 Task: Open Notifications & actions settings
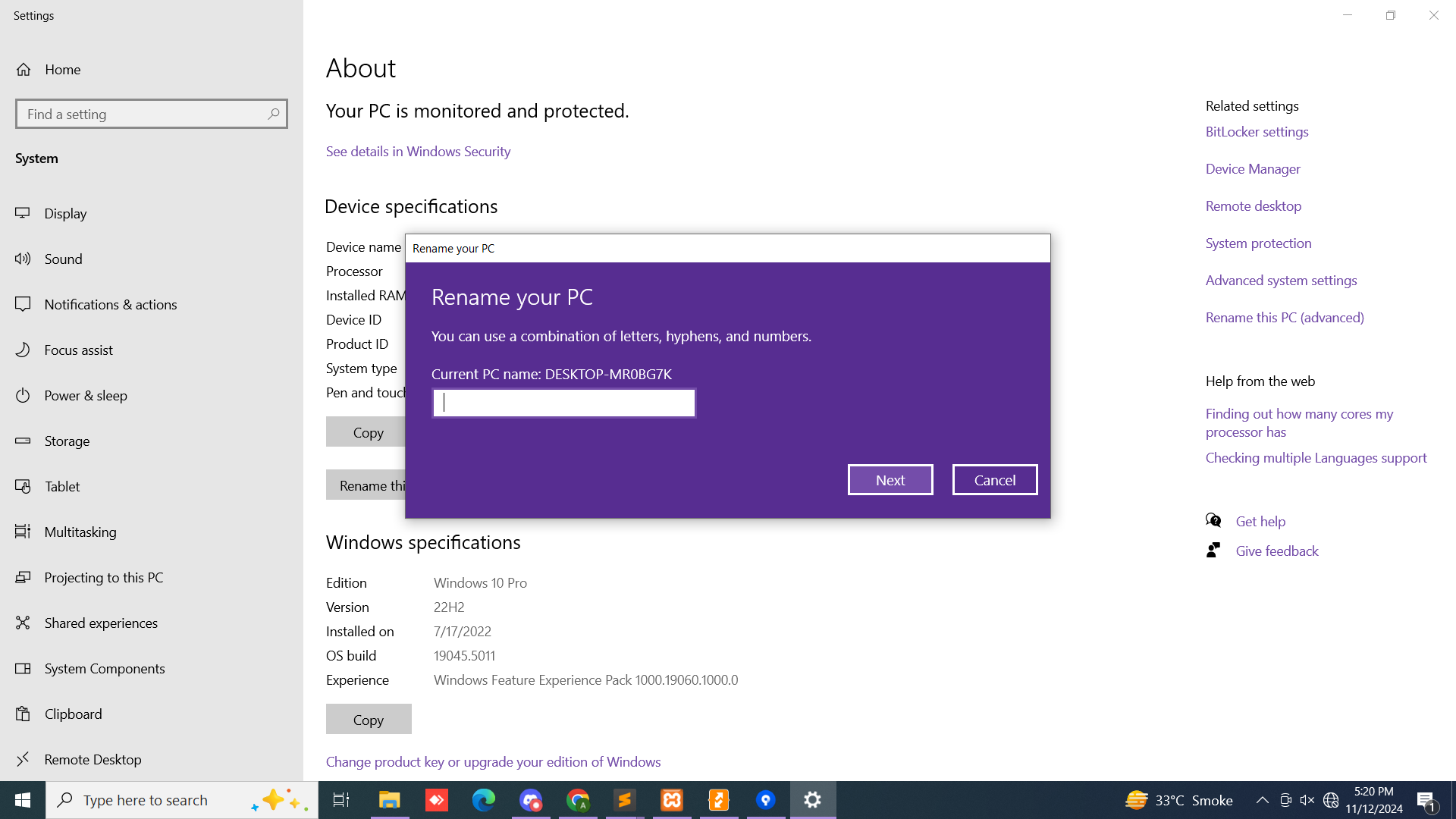(110, 304)
